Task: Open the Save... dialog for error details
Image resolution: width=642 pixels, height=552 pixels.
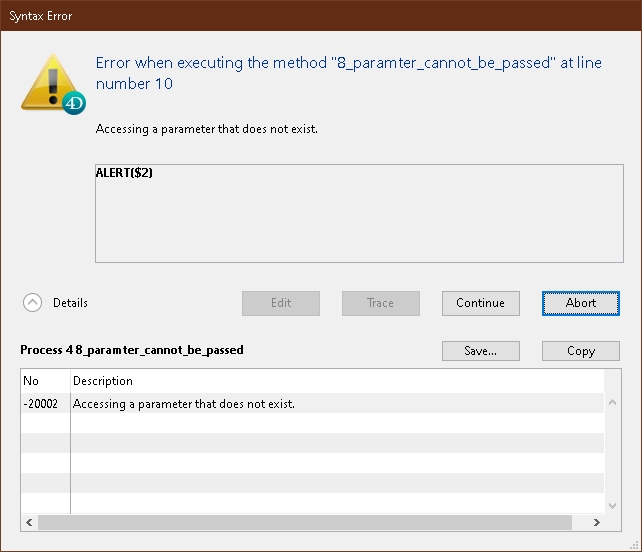Action: (x=480, y=351)
